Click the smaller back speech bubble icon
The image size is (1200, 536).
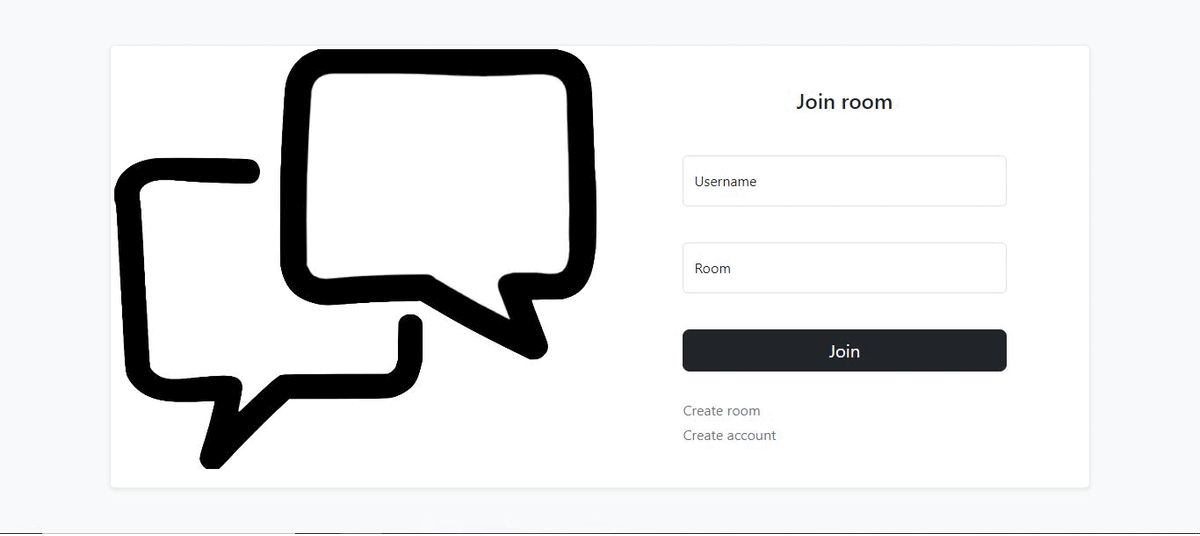pos(268,312)
